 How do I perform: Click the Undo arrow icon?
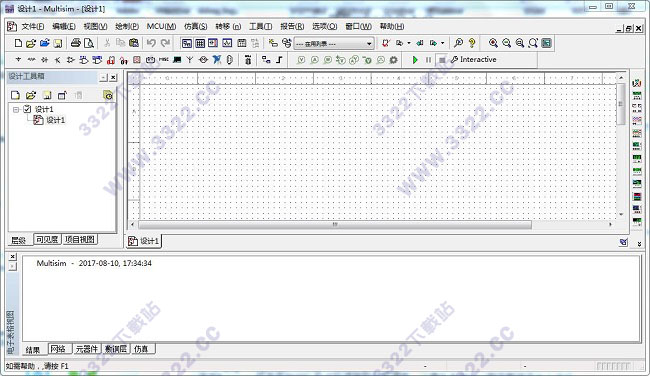151,43
